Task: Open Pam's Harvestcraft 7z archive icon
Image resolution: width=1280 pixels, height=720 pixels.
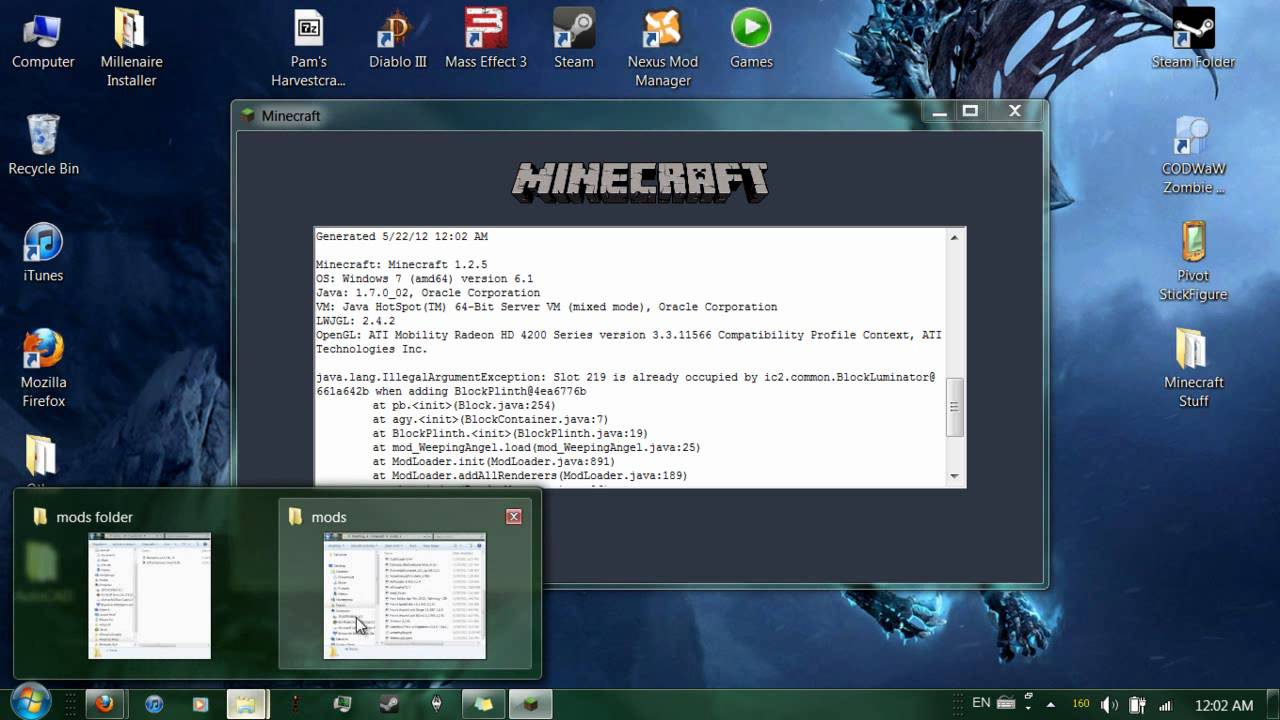Action: pos(308,48)
